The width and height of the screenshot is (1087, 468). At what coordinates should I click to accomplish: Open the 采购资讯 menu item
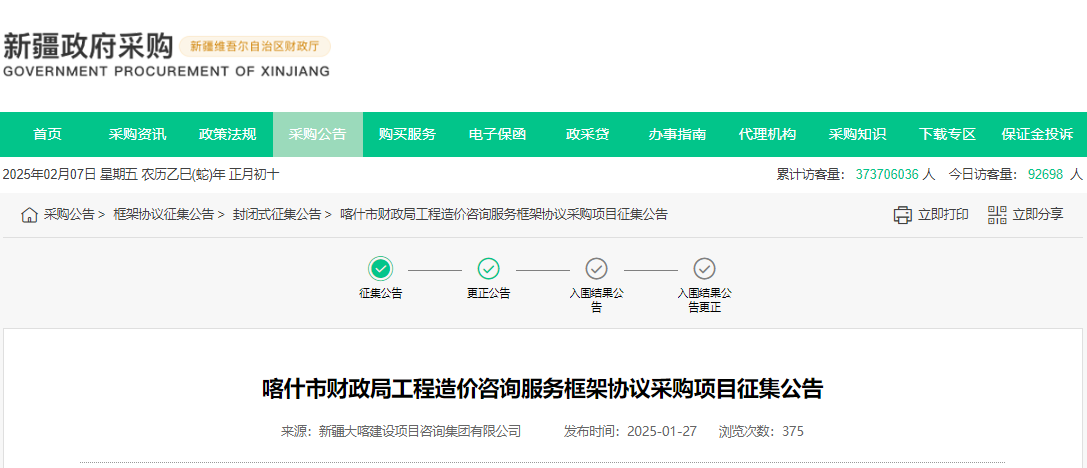pyautogui.click(x=137, y=134)
